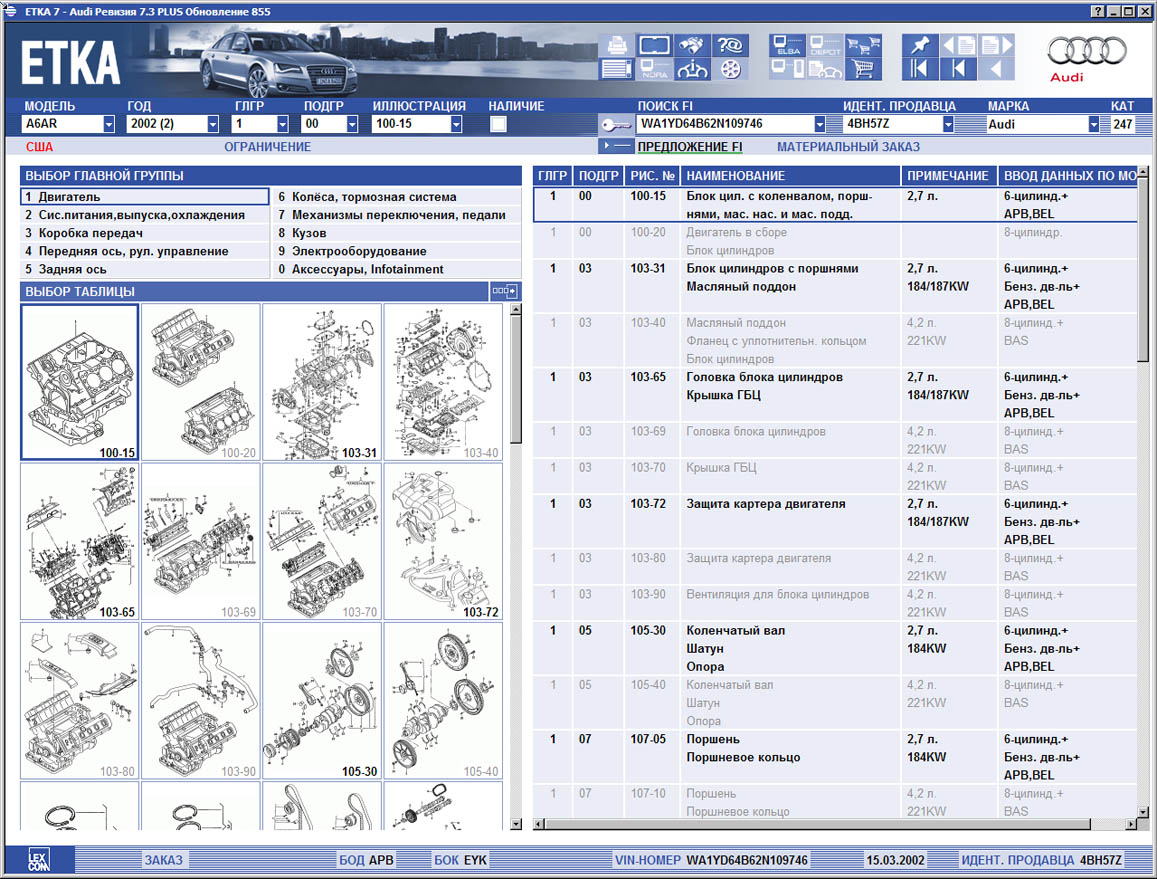
Task: Click the key icon beside ПОИСК FI
Action: (614, 125)
